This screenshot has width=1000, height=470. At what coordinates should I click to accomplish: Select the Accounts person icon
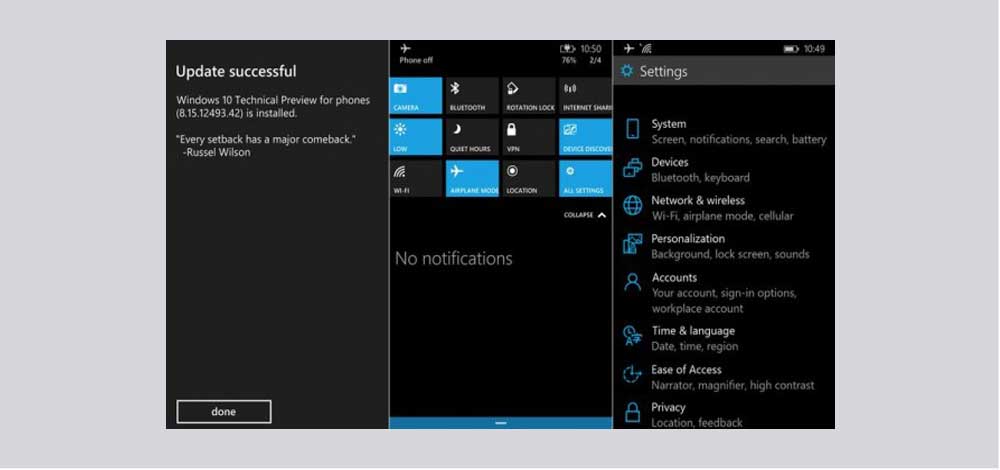tap(632, 283)
